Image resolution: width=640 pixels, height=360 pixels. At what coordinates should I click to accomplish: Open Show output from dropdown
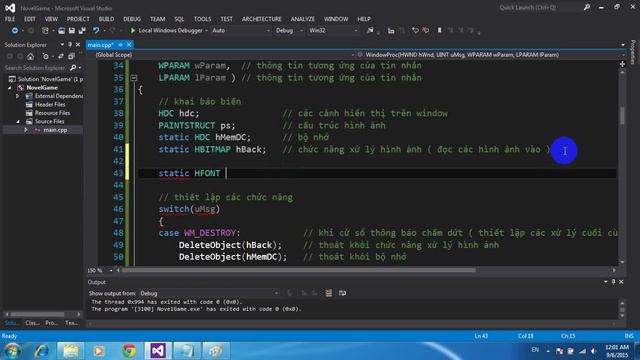coord(209,293)
